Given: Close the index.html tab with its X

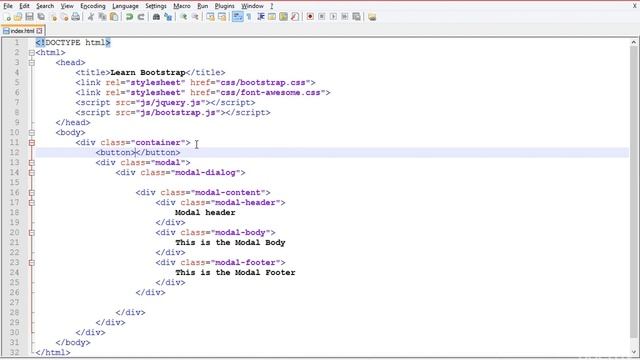Looking at the screenshot, I should point(39,31).
